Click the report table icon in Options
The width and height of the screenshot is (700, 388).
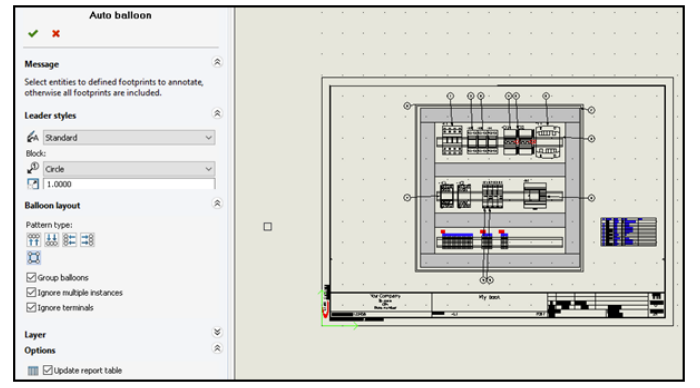click(x=33, y=371)
